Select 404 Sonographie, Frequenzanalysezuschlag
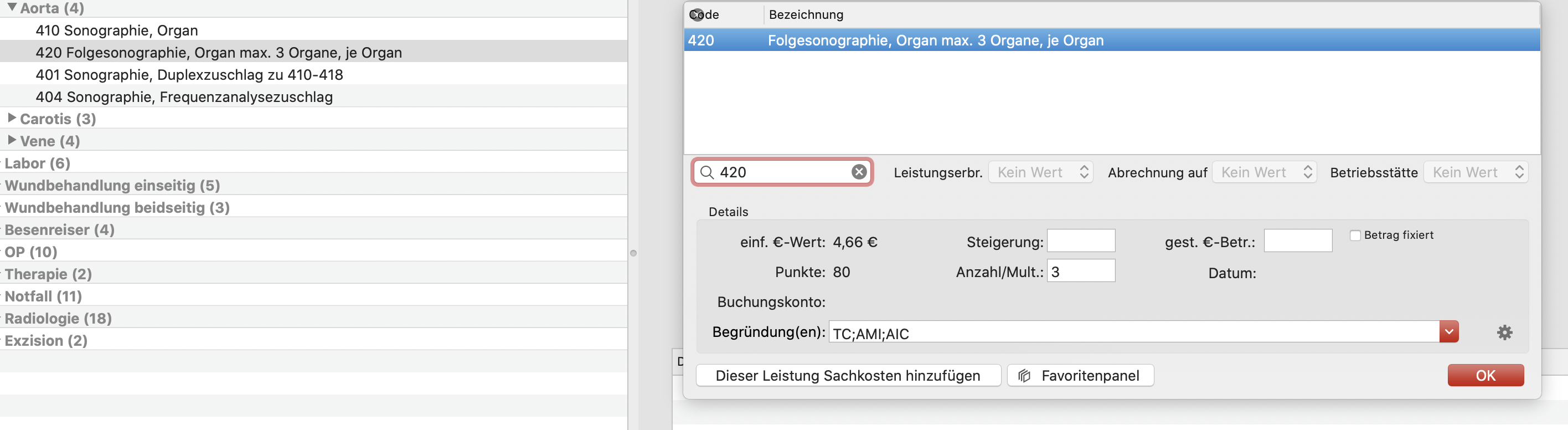 184,97
